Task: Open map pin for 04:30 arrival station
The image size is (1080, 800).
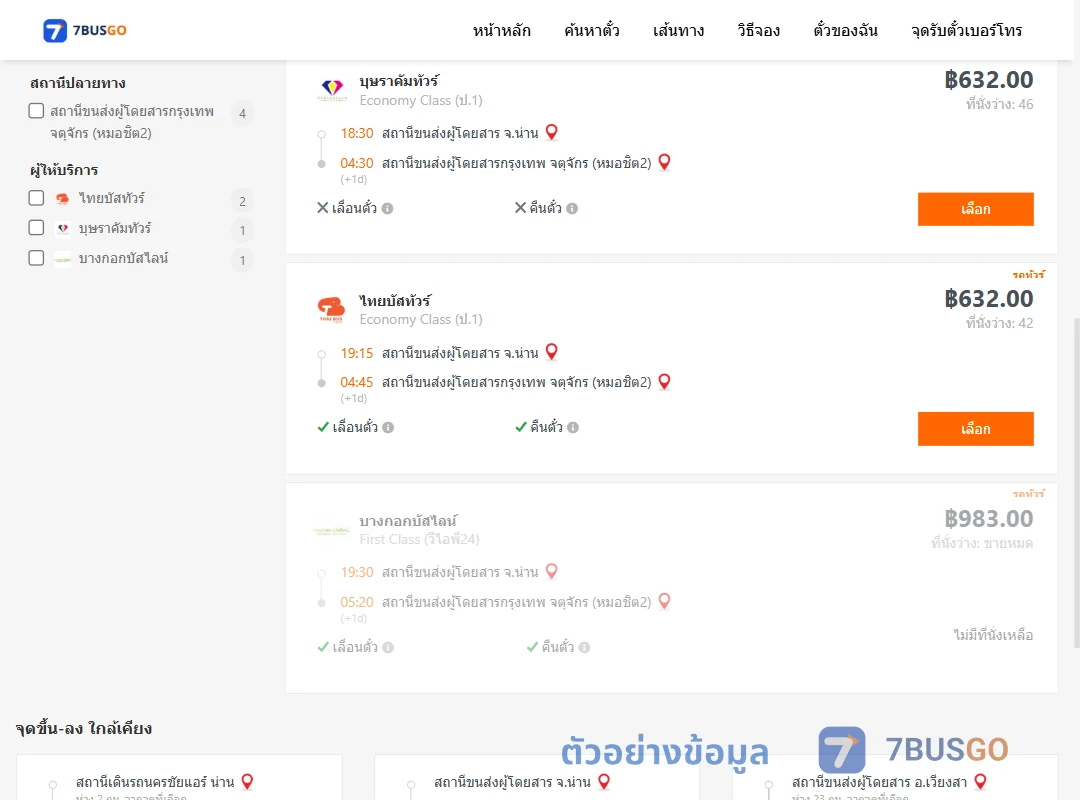Action: pos(665,162)
